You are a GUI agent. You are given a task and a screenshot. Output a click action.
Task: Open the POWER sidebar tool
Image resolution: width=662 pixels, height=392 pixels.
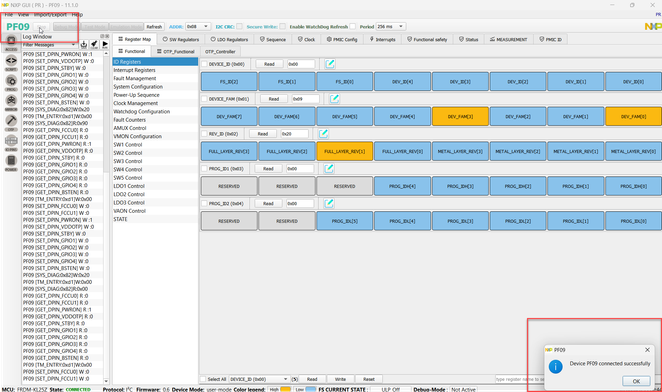point(11,163)
